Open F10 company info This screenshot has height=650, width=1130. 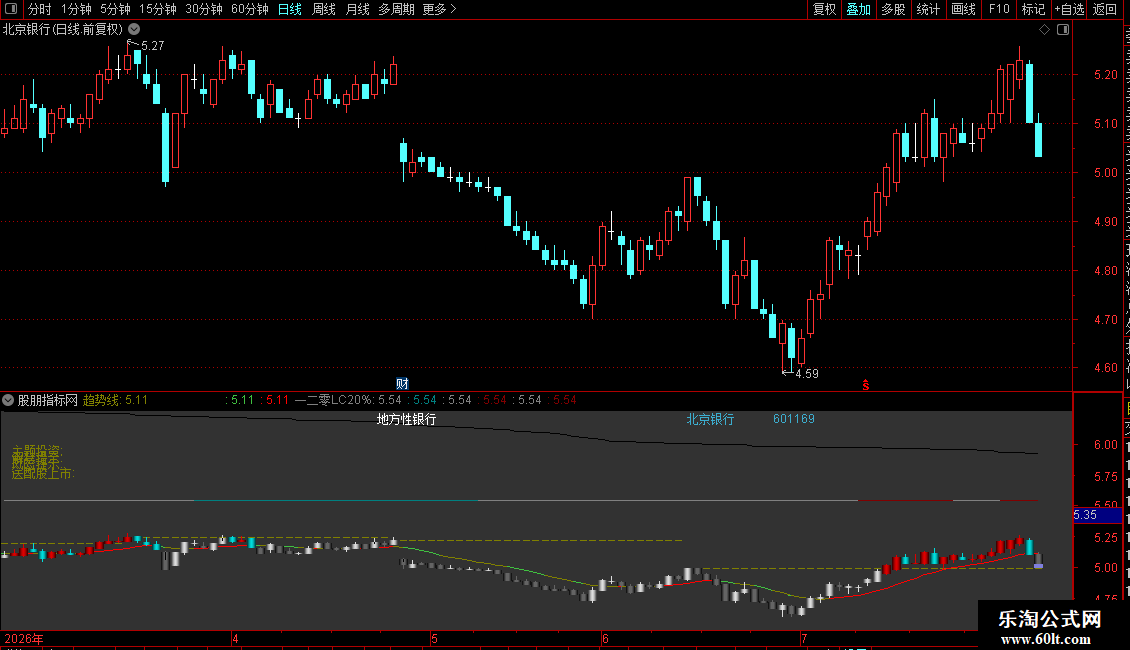click(x=999, y=9)
